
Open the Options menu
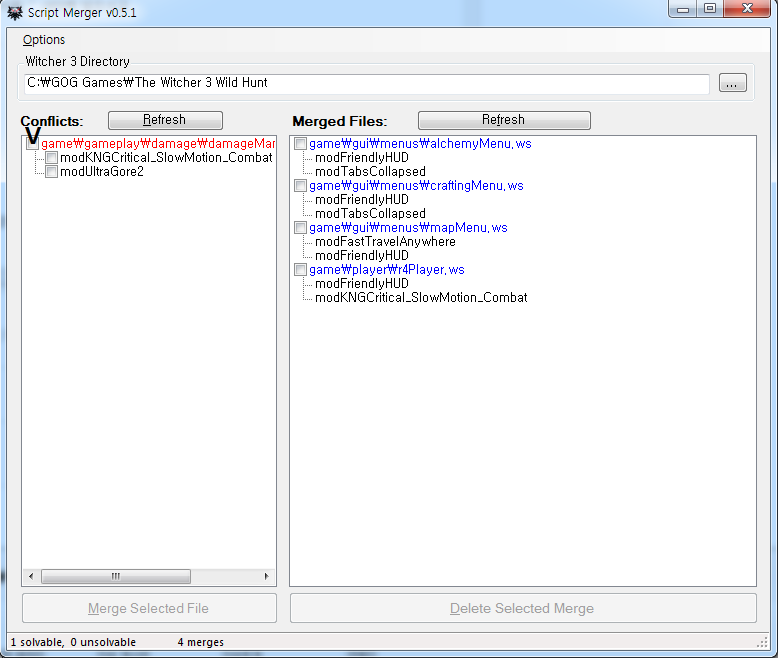click(44, 40)
